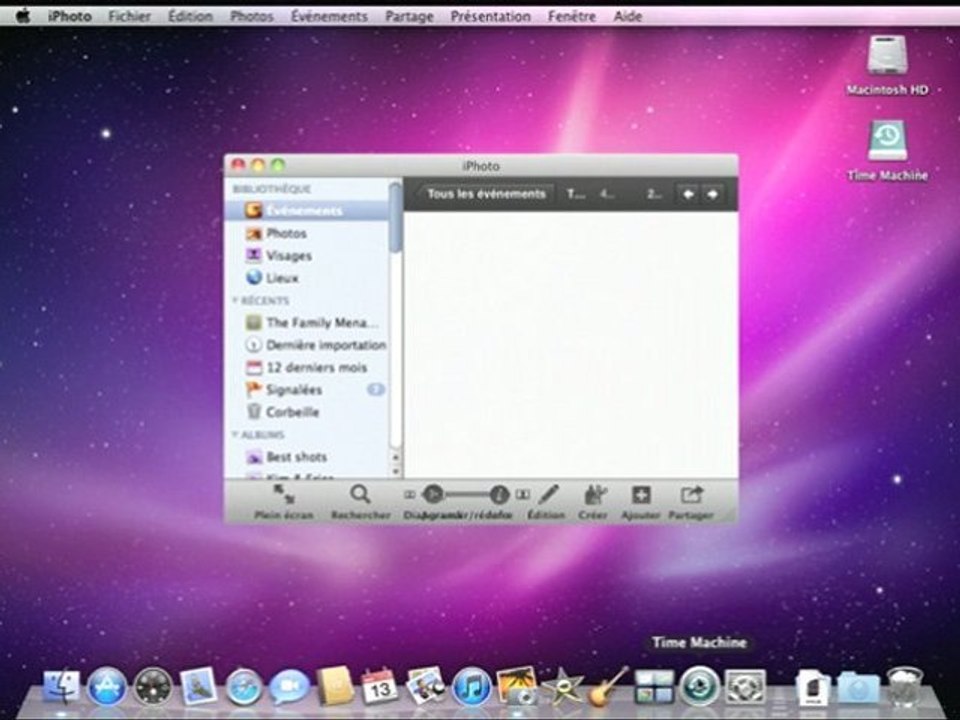Open iTunes from the Dock
This screenshot has width=960, height=720.
(471, 687)
